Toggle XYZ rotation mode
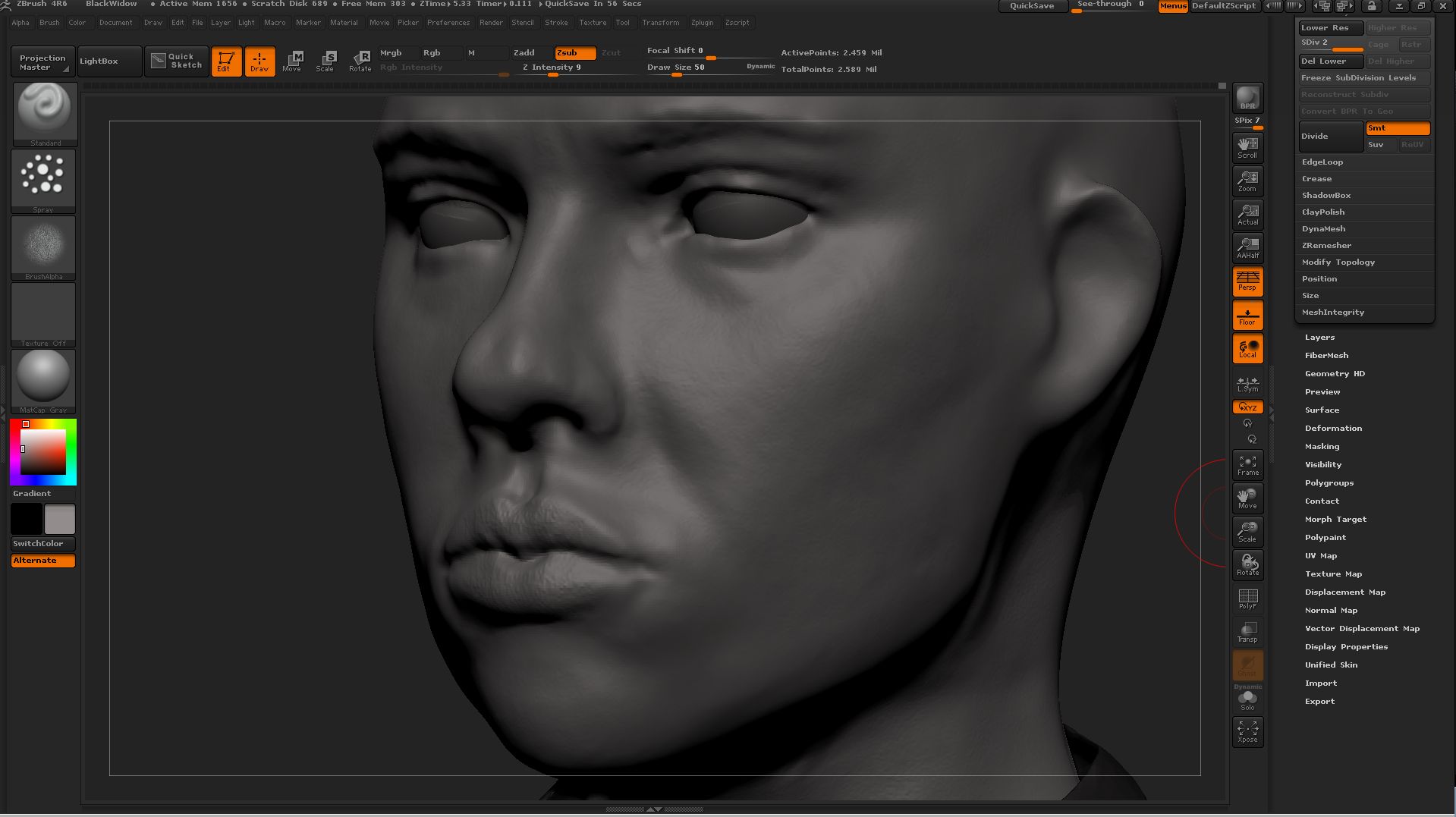Viewport: 1456px width, 817px height. (x=1247, y=407)
